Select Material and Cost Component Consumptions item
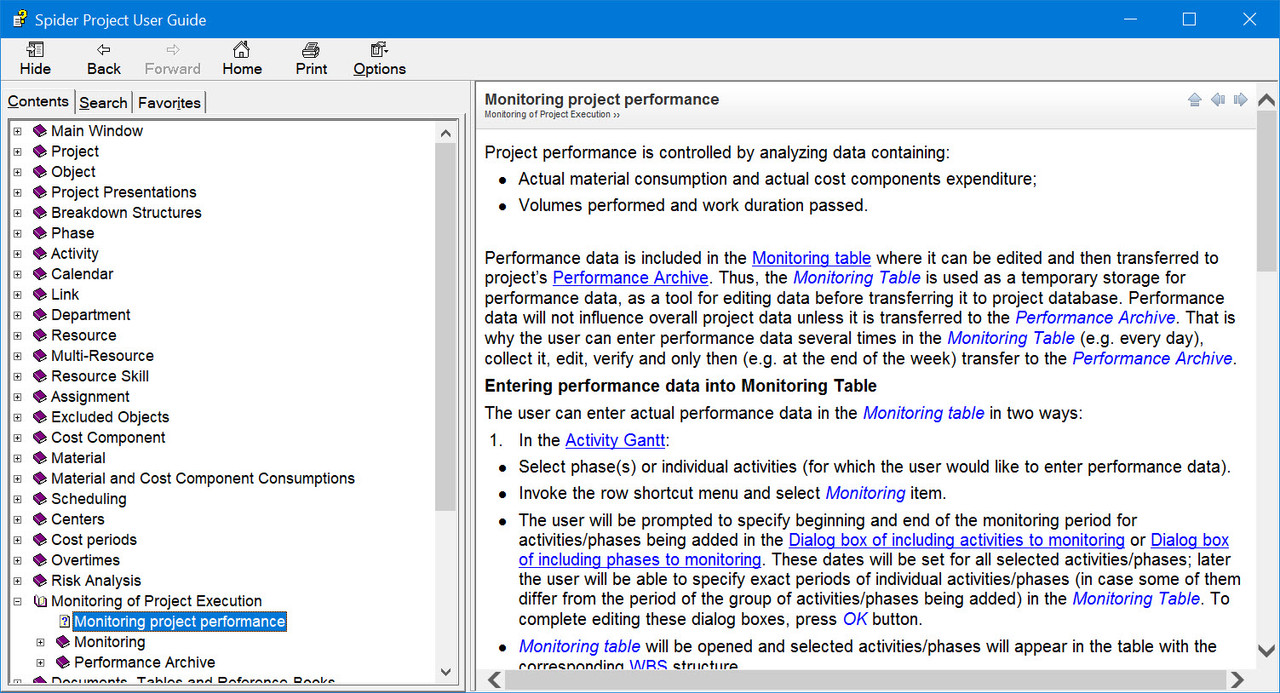This screenshot has width=1280, height=693. (x=203, y=478)
